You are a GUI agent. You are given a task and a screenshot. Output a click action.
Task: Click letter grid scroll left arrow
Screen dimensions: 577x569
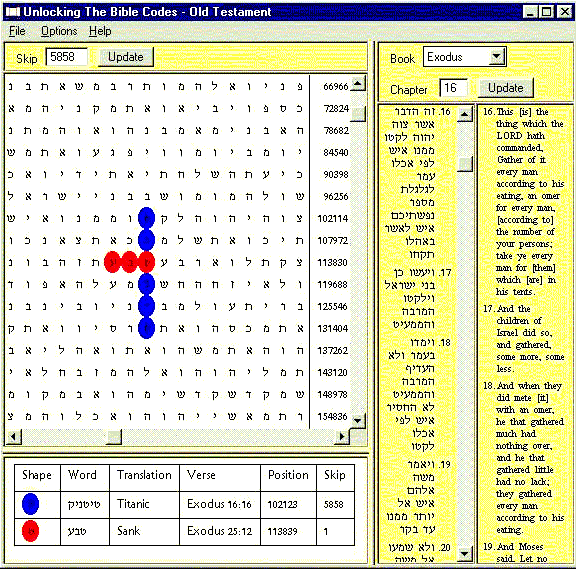(14, 437)
